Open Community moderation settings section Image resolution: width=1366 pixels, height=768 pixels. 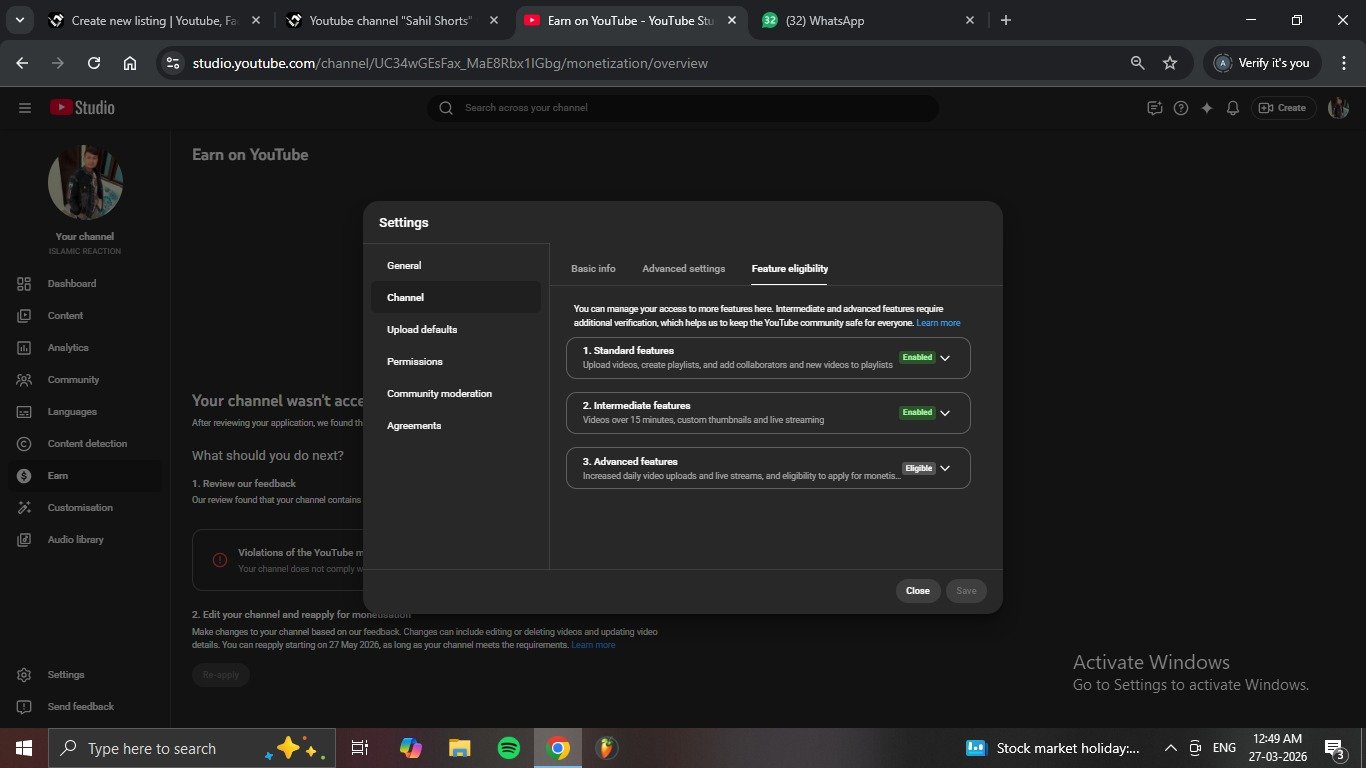439,394
